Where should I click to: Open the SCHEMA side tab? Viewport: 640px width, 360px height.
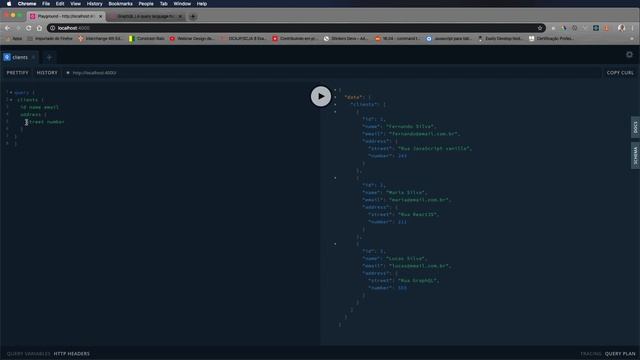coord(636,155)
